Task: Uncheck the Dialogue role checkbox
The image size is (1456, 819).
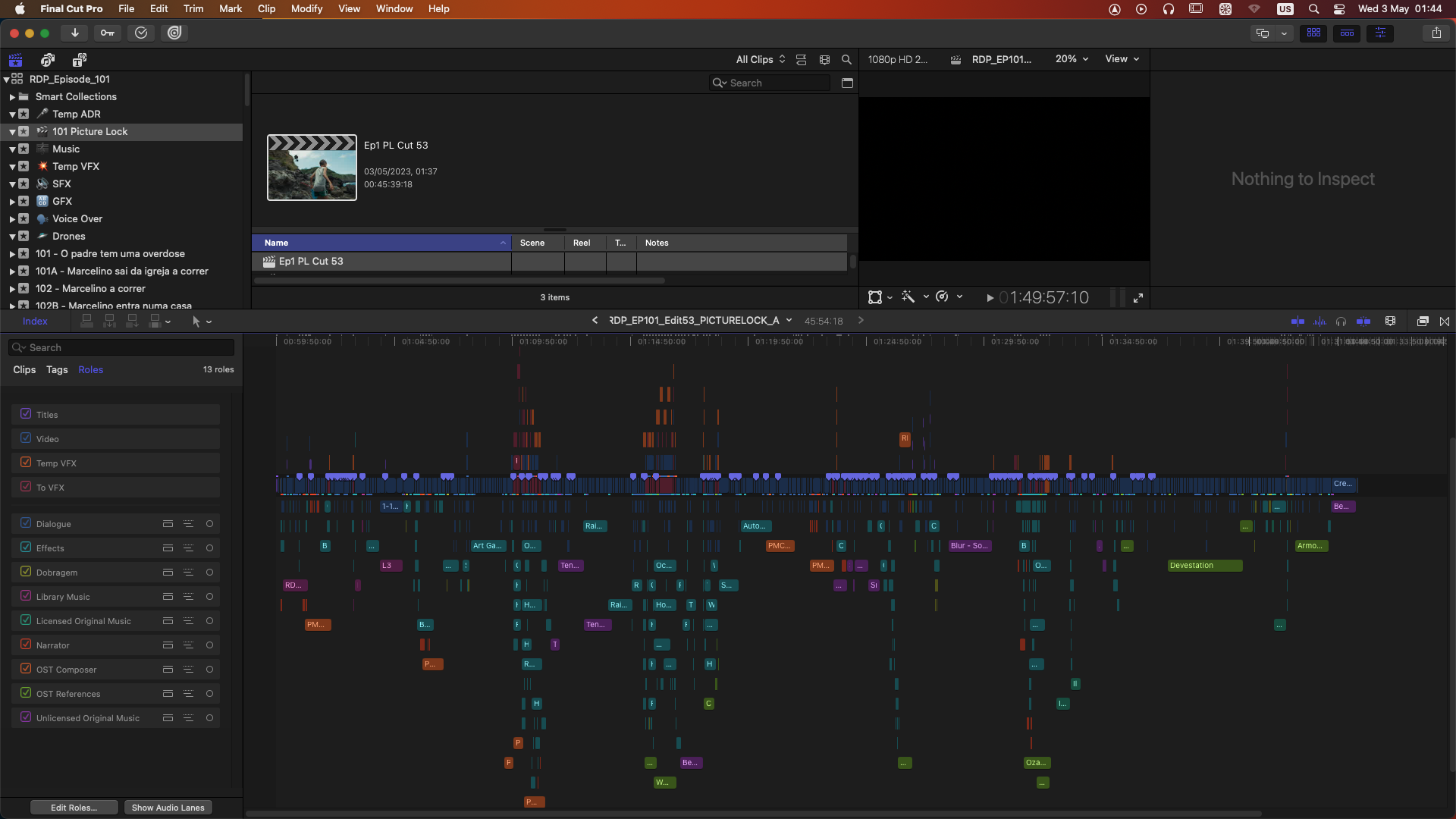Action: 26,523
